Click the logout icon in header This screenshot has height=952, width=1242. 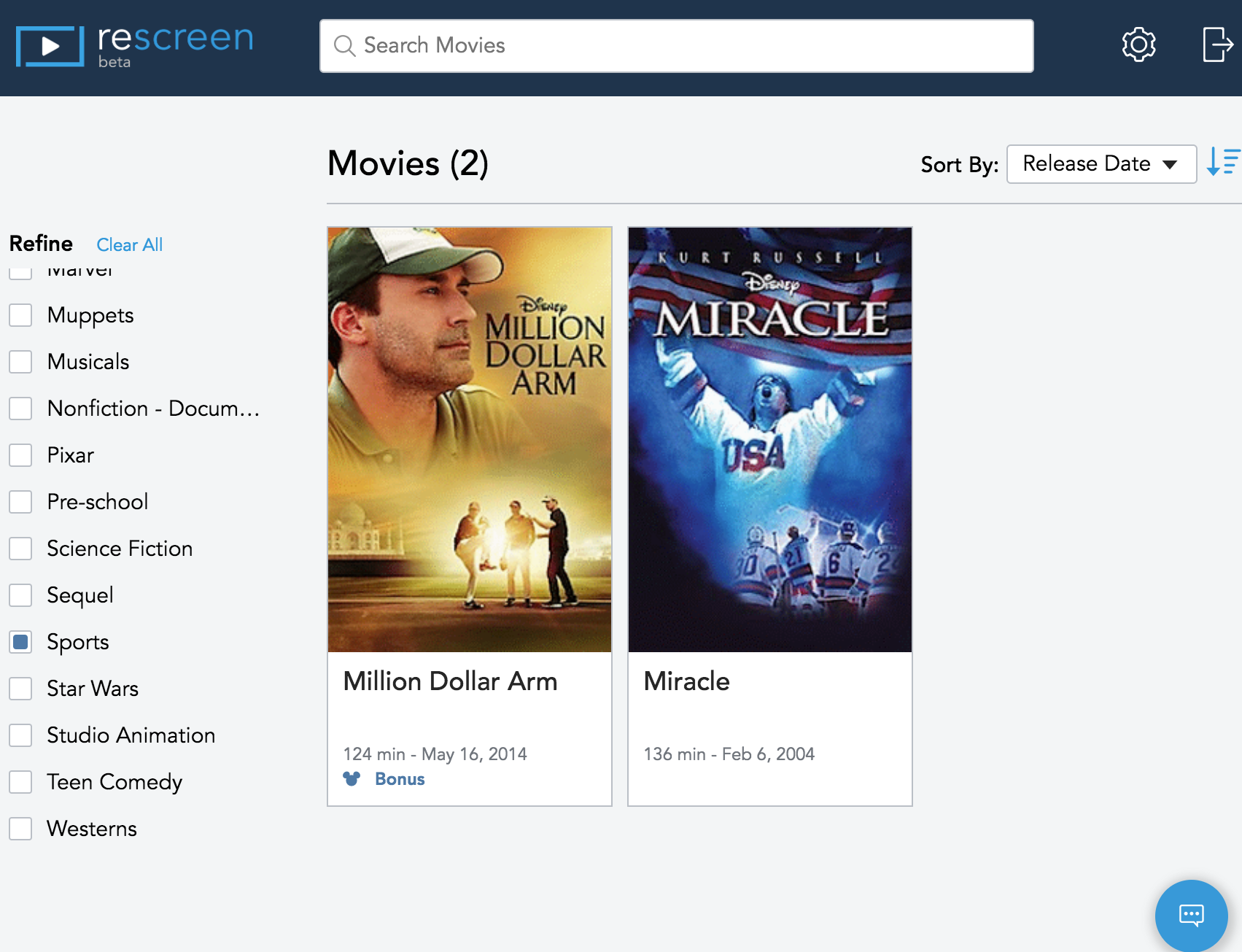1217,45
